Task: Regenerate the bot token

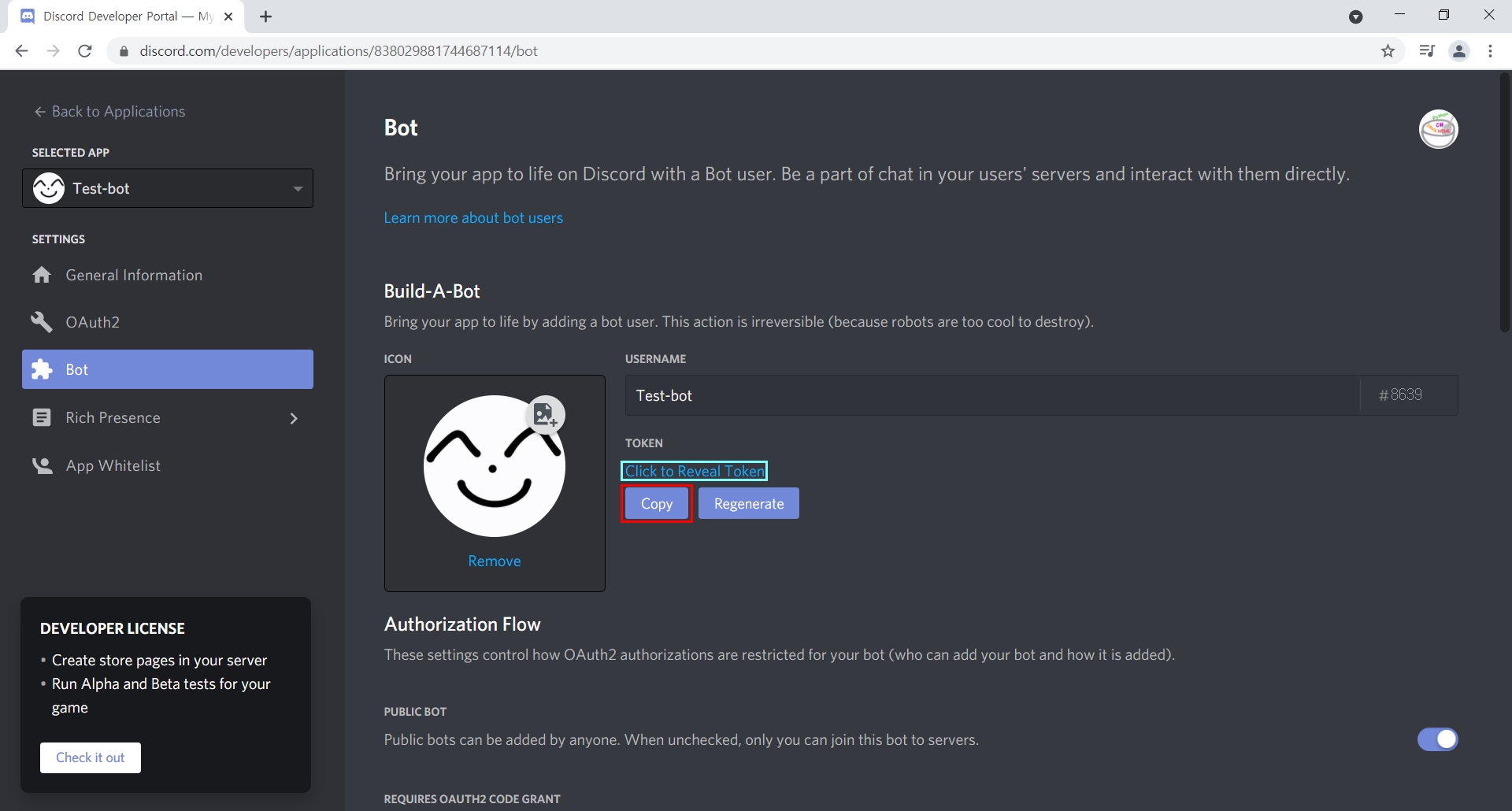Action: (x=748, y=504)
